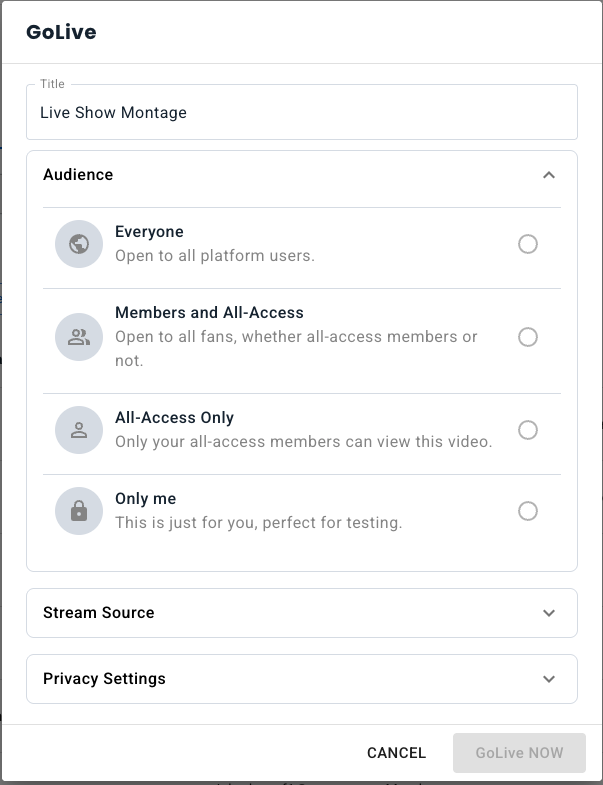Click the Audience section header

click(x=78, y=175)
